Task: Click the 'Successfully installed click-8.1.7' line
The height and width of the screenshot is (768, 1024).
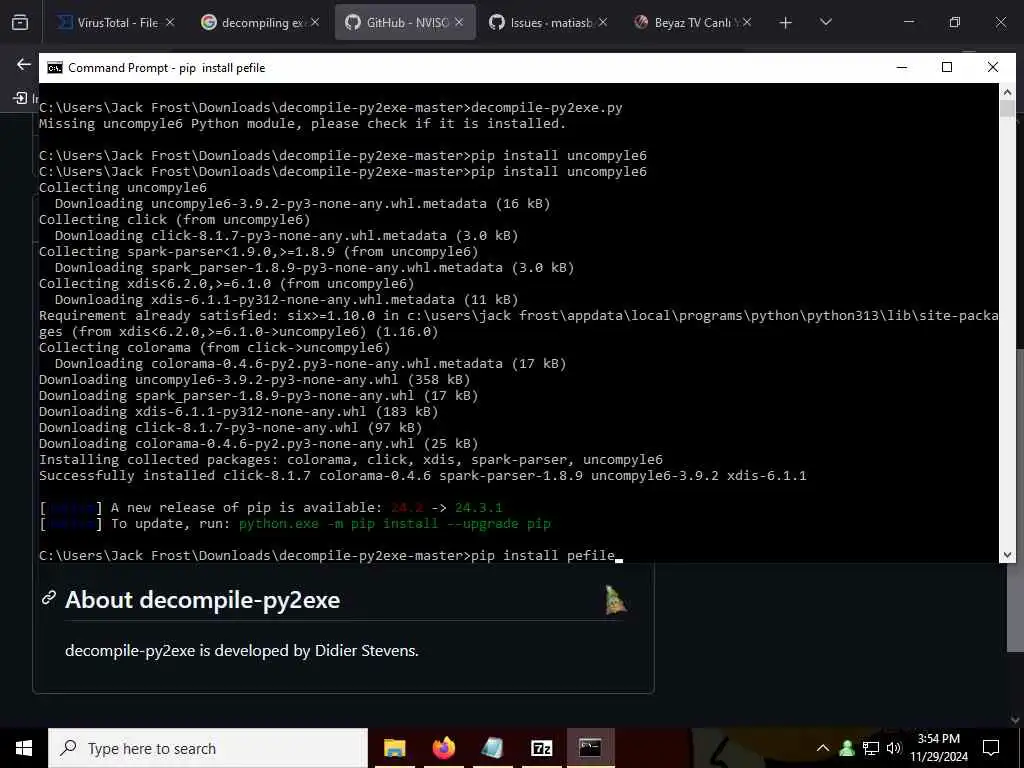Action: (x=423, y=475)
